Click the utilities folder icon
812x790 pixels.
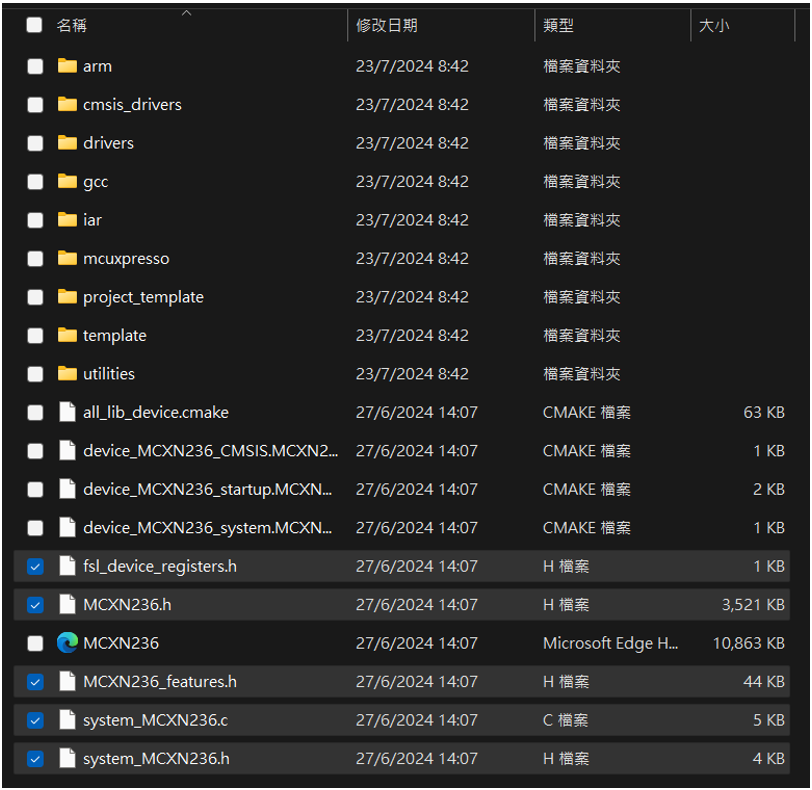click(x=67, y=374)
